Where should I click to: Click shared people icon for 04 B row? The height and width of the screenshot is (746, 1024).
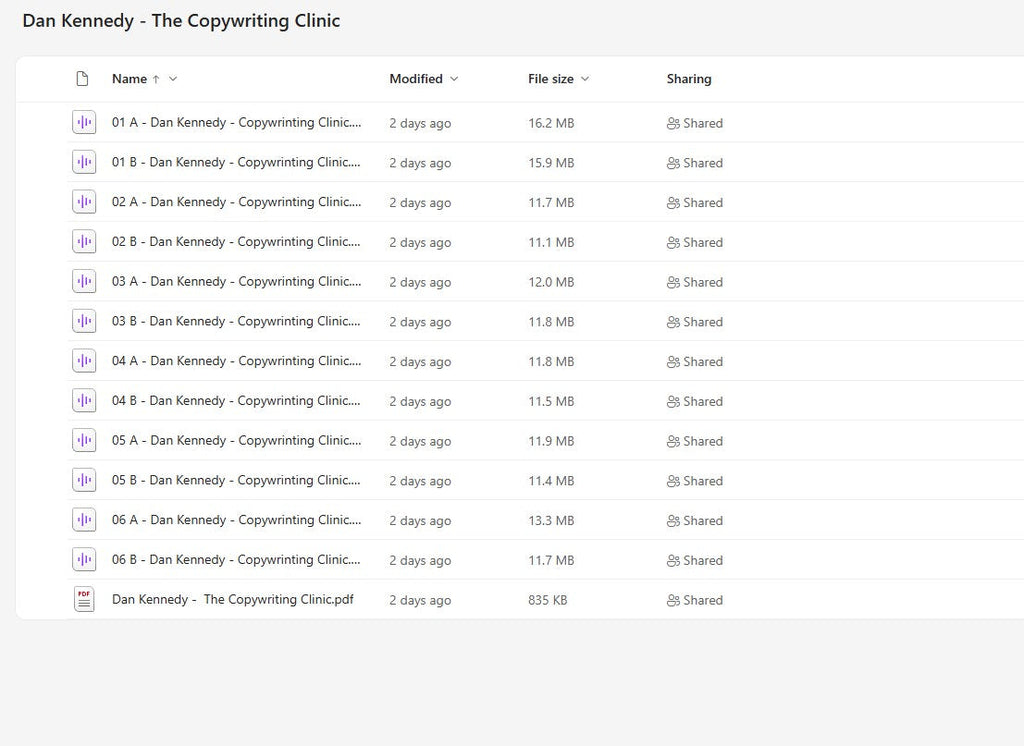[673, 402]
